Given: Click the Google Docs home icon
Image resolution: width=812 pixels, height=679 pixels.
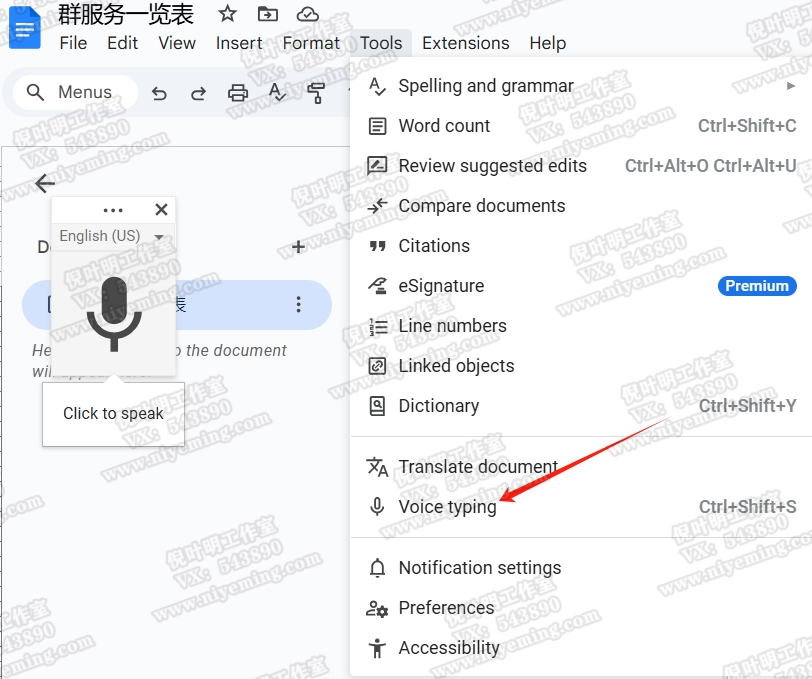Looking at the screenshot, I should pos(25,28).
